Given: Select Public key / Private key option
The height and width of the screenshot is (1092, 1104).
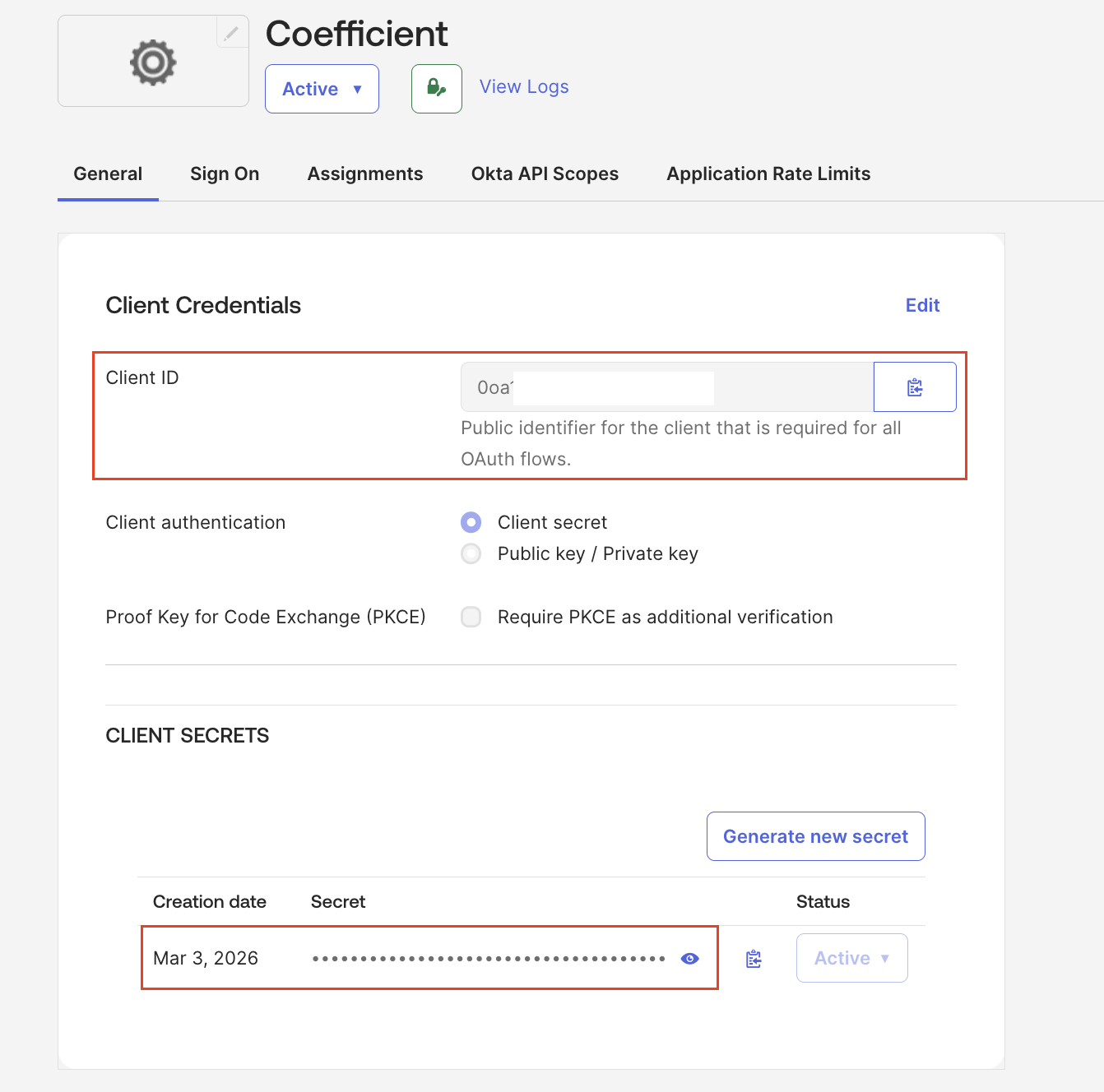Looking at the screenshot, I should point(471,554).
